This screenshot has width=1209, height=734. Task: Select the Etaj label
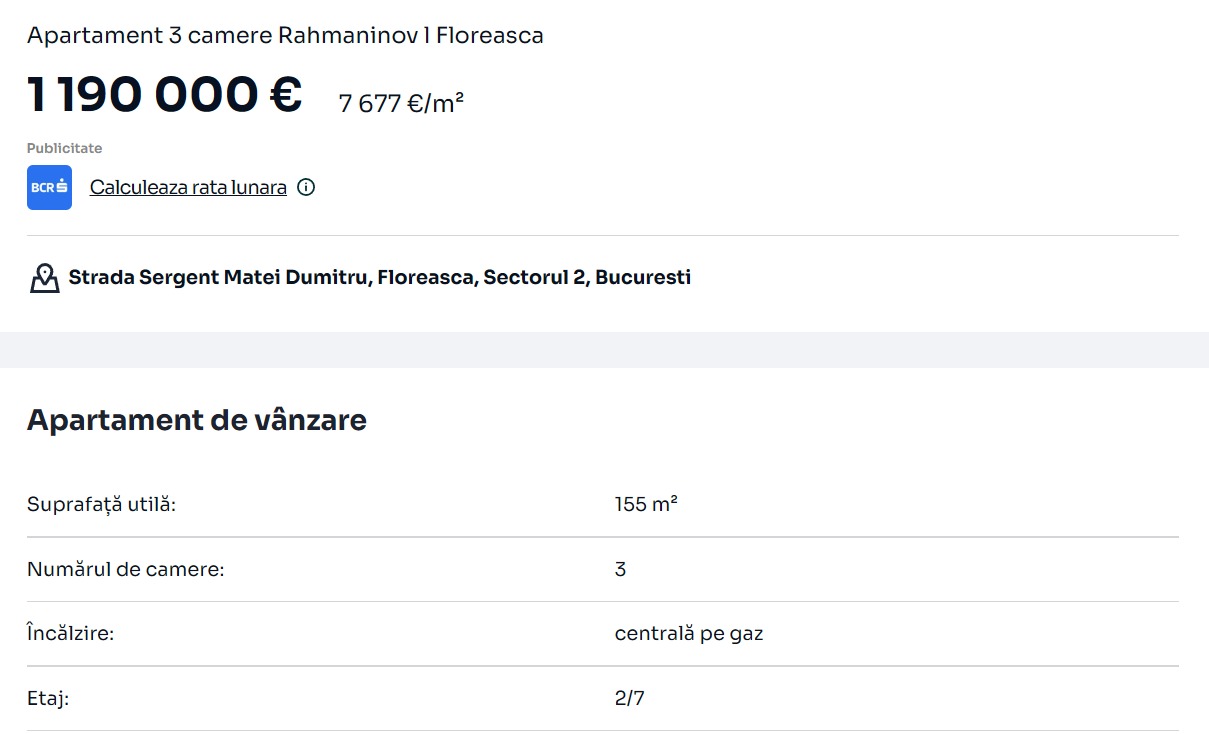(x=47, y=698)
